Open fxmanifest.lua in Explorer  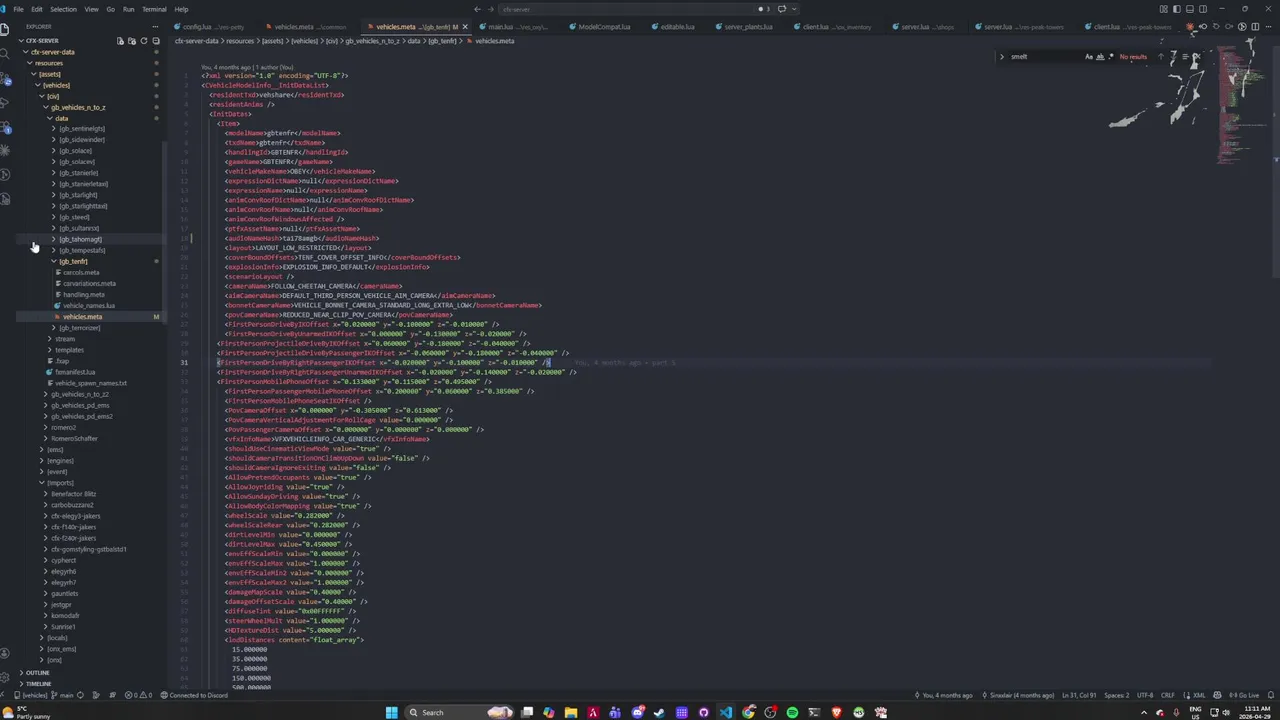[x=75, y=372]
